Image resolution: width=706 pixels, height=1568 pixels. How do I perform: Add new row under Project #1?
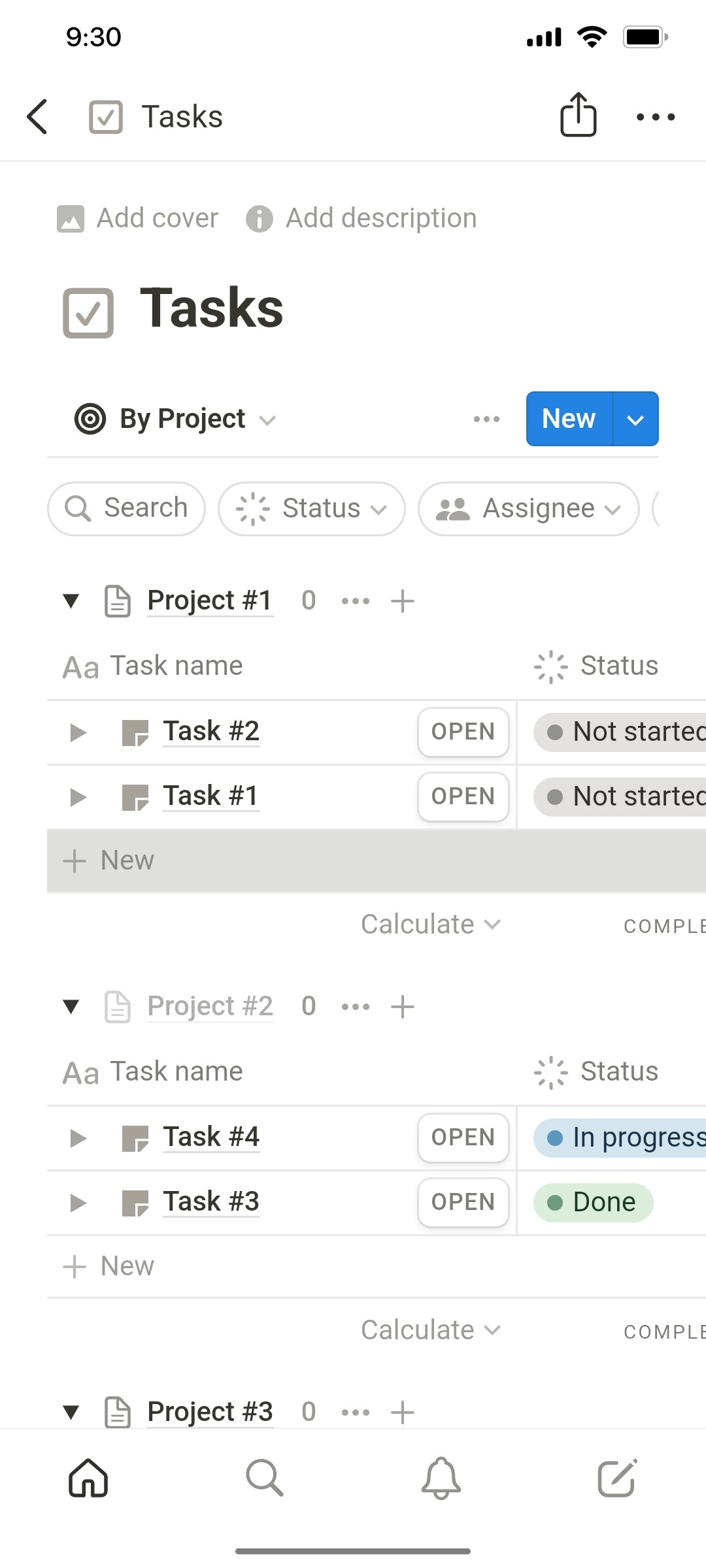[377, 860]
